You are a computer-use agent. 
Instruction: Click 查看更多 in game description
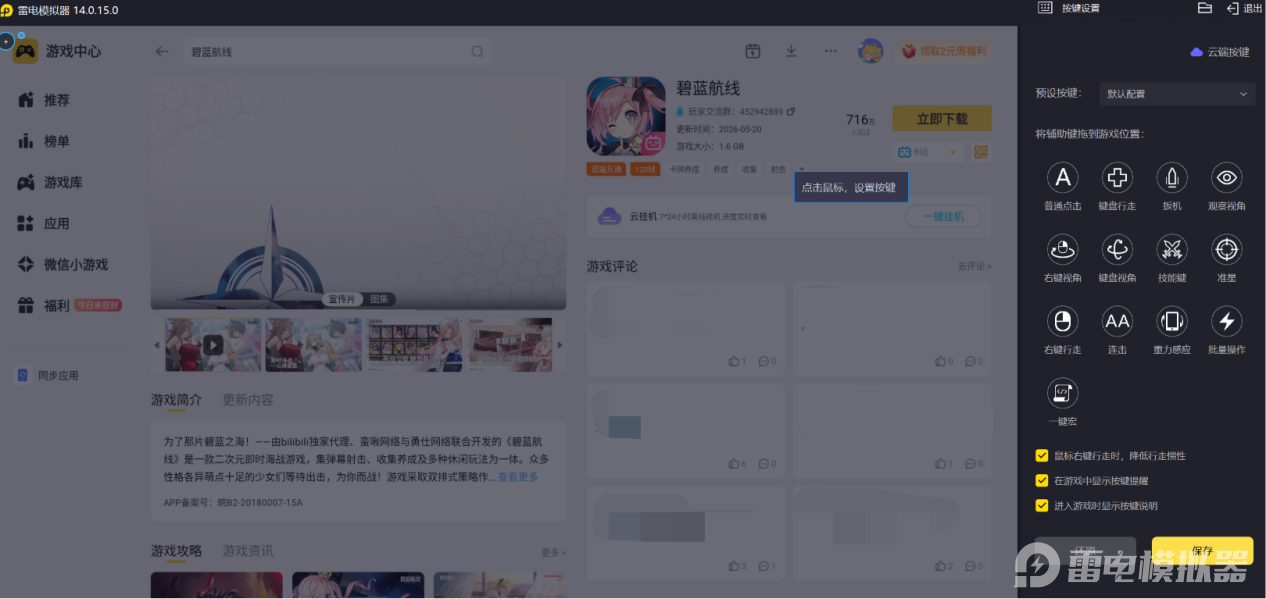(518, 477)
